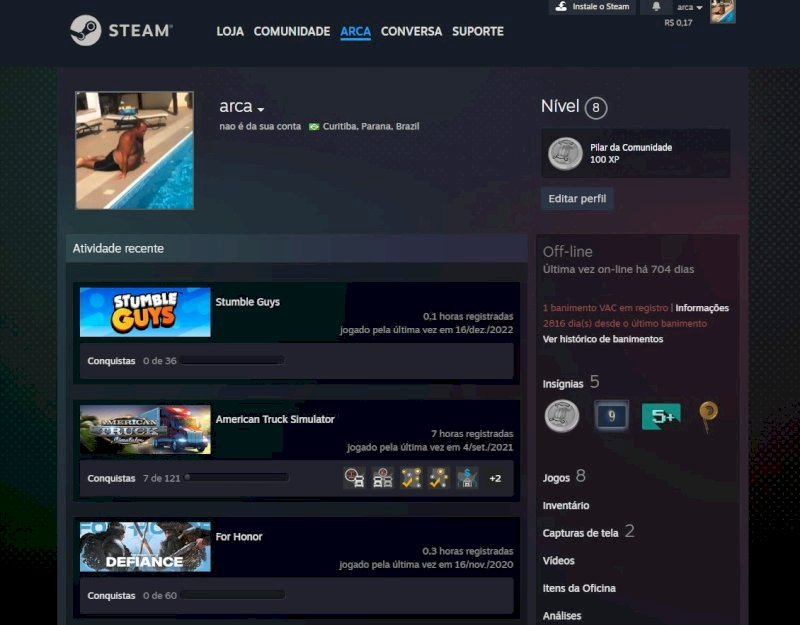The image size is (800, 625).
Task: Open the Stumble Guys game banner
Action: coord(145,312)
